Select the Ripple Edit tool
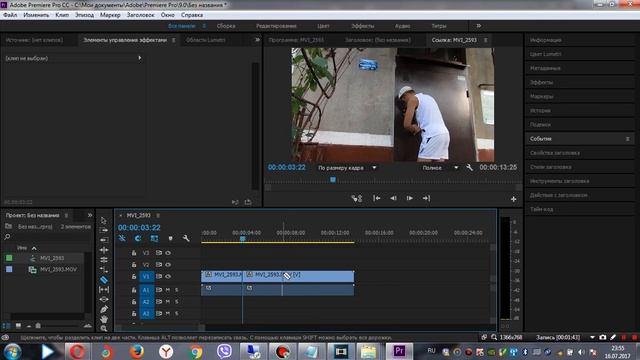The image size is (640, 360). pos(104,240)
